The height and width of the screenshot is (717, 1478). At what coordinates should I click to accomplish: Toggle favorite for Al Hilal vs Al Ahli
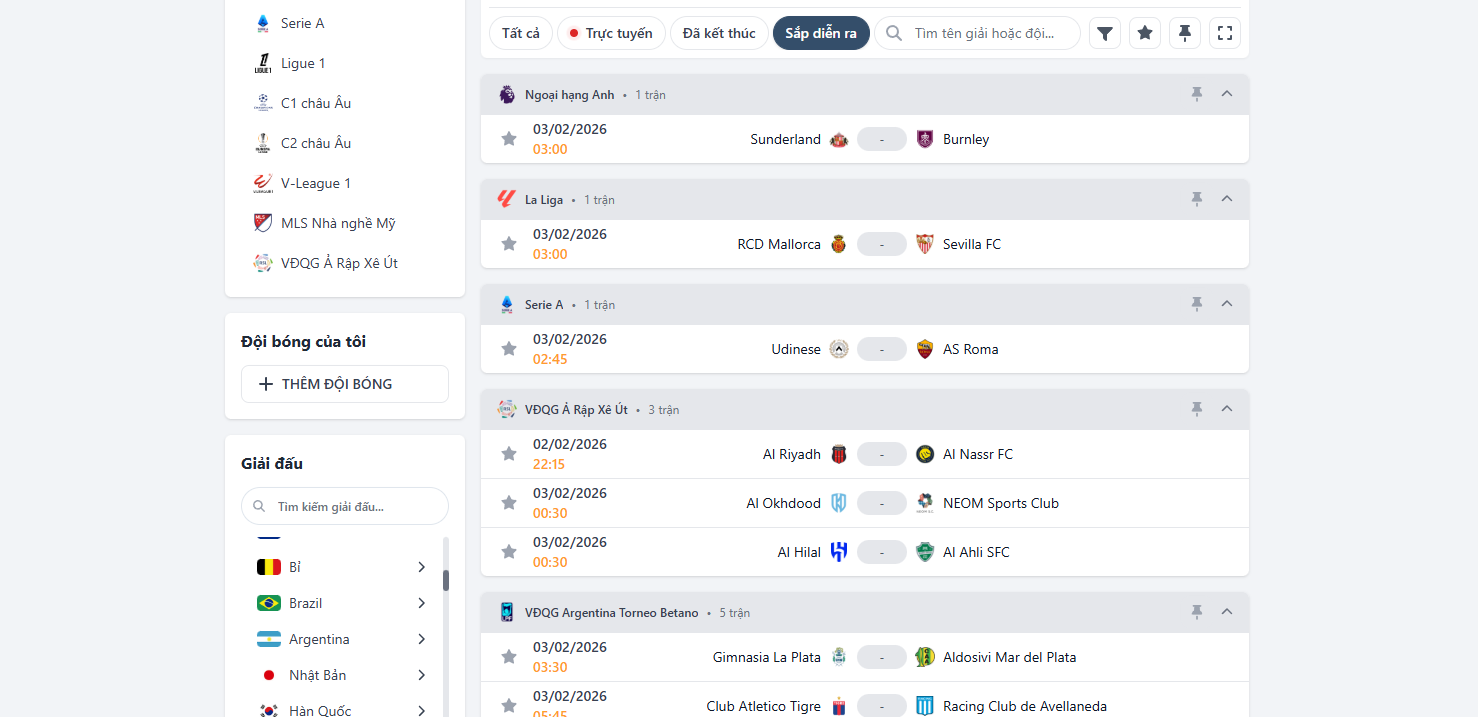[x=509, y=552]
